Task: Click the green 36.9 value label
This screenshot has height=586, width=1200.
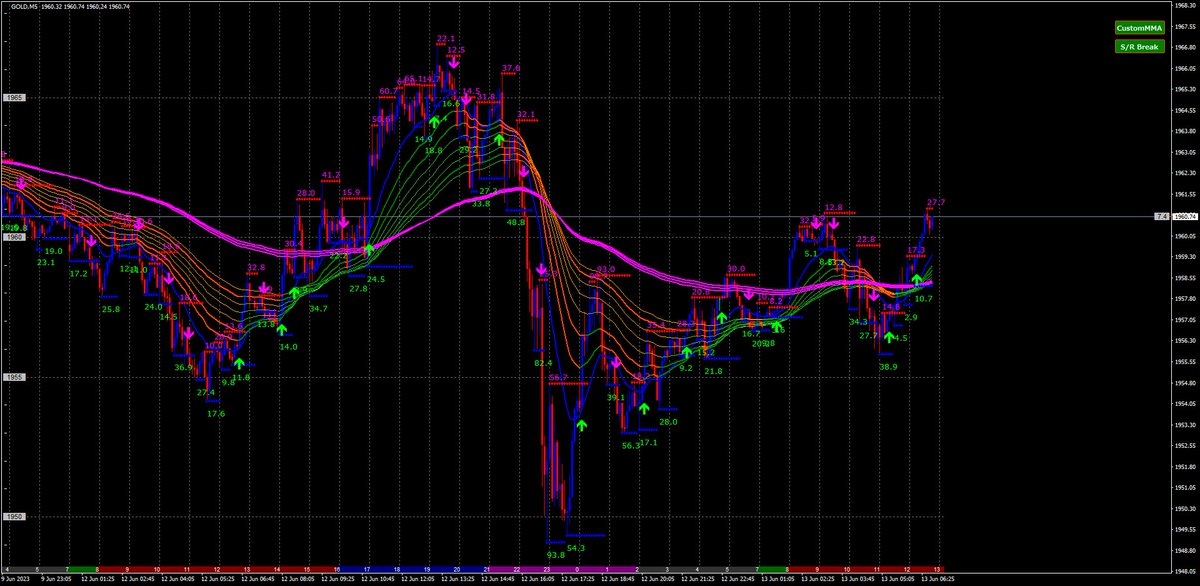Action: 183,368
